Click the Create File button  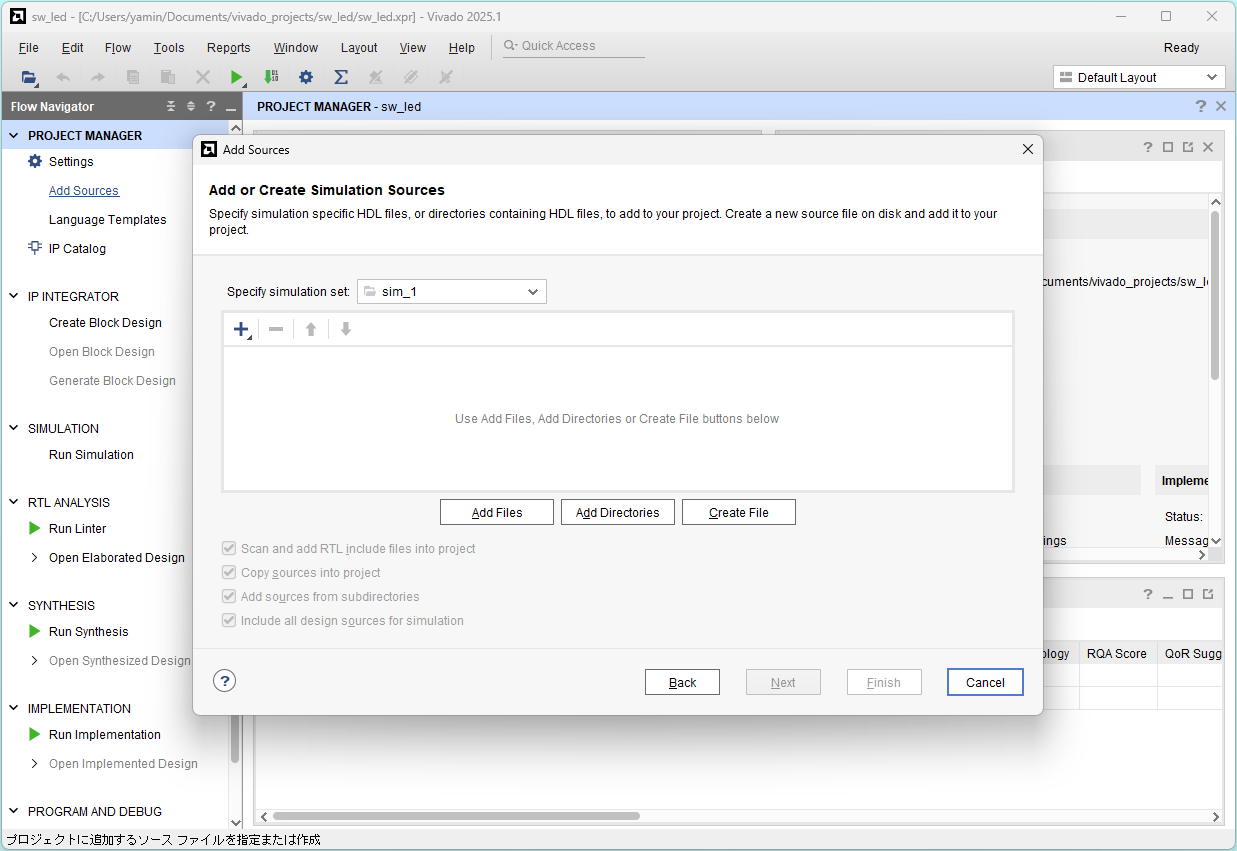(x=738, y=512)
